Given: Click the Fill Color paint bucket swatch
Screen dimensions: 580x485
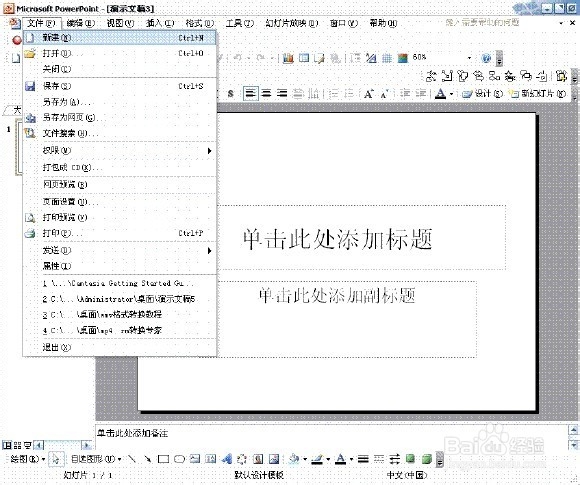Looking at the screenshot, I should (294, 459).
